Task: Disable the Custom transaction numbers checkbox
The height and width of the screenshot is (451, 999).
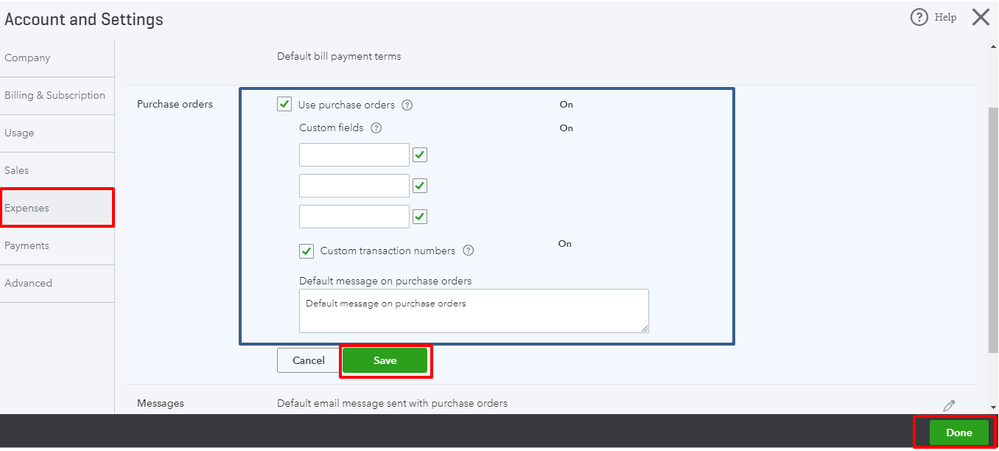Action: coord(307,251)
